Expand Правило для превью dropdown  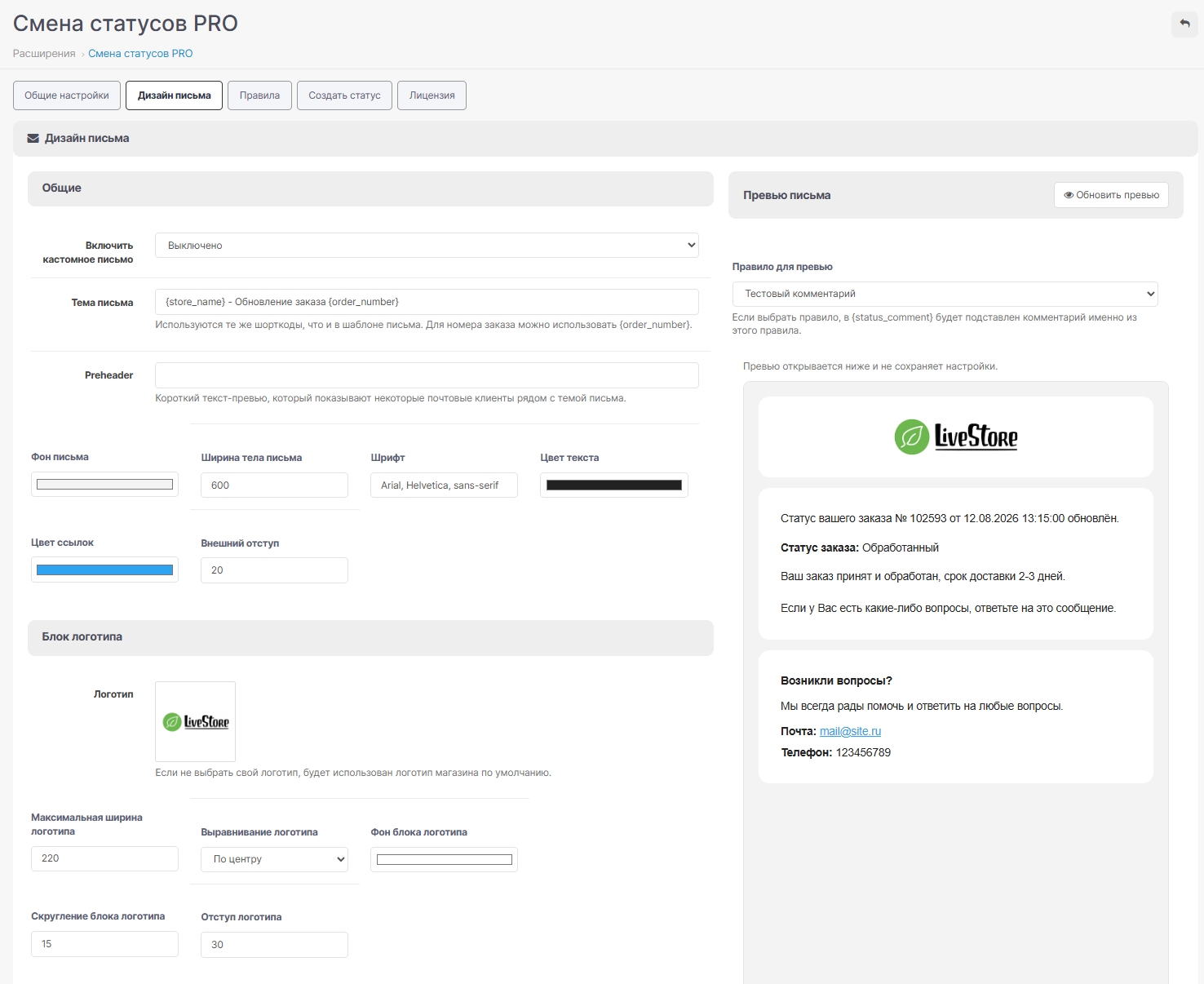(x=945, y=294)
